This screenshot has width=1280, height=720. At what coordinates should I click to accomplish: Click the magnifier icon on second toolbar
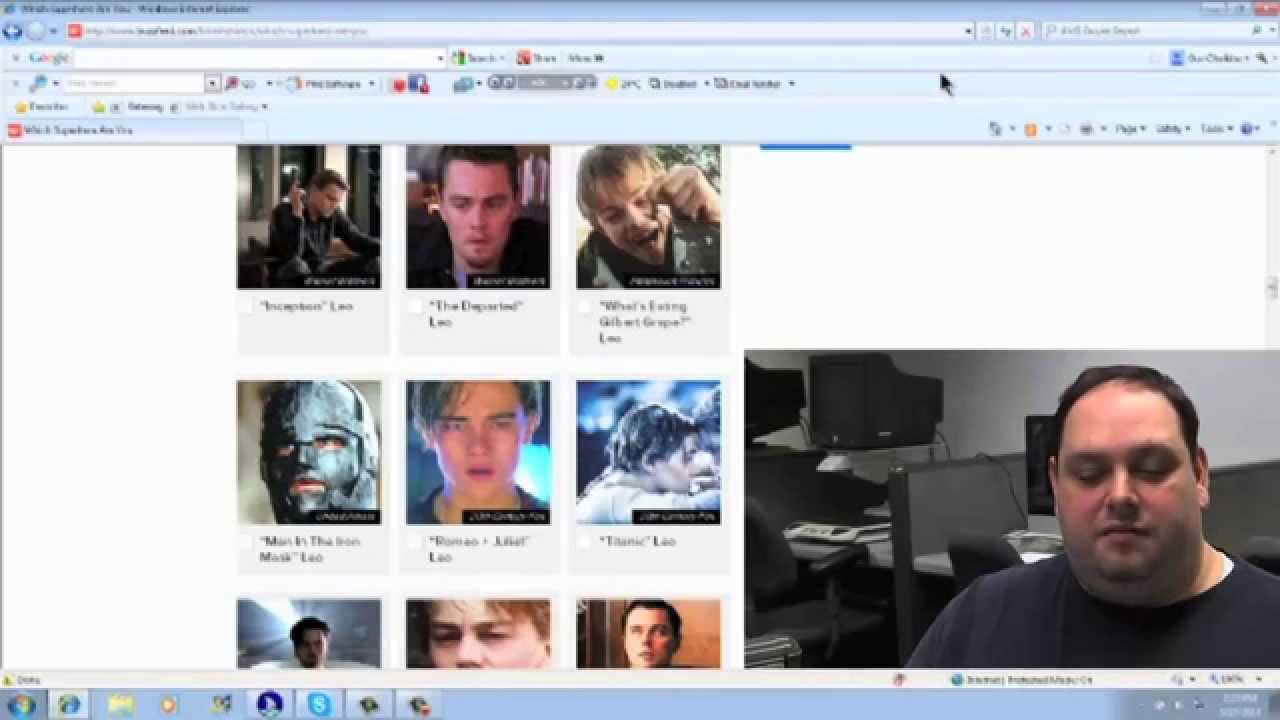[x=39, y=84]
